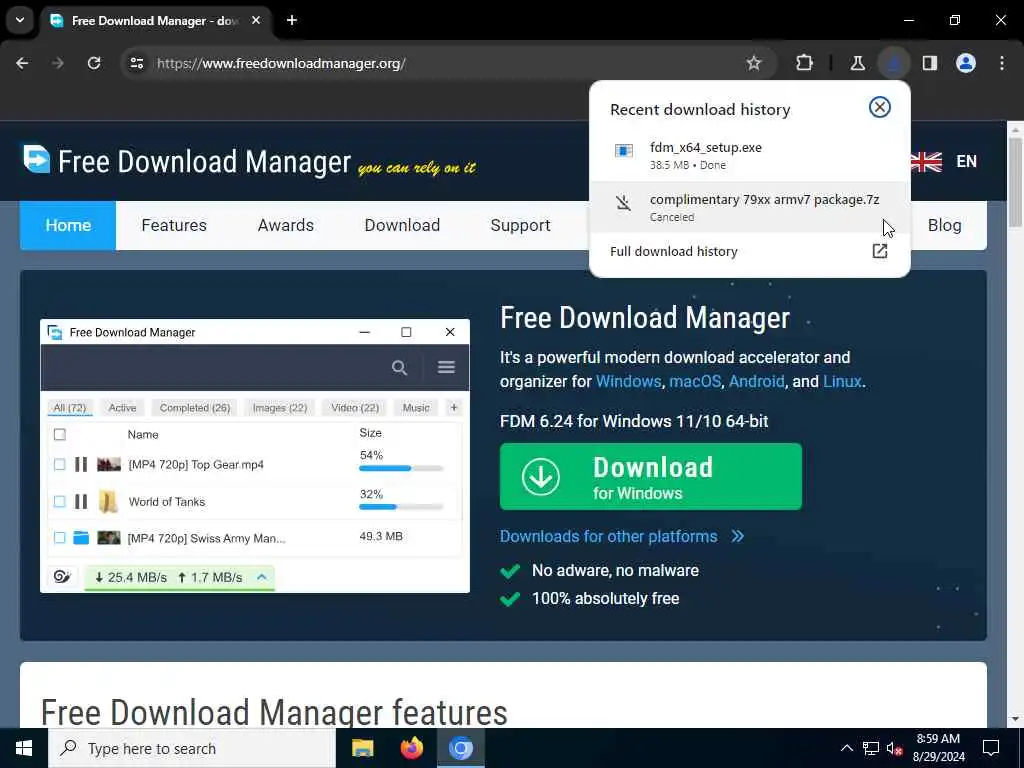Click the green Download for Windows button

[650, 476]
